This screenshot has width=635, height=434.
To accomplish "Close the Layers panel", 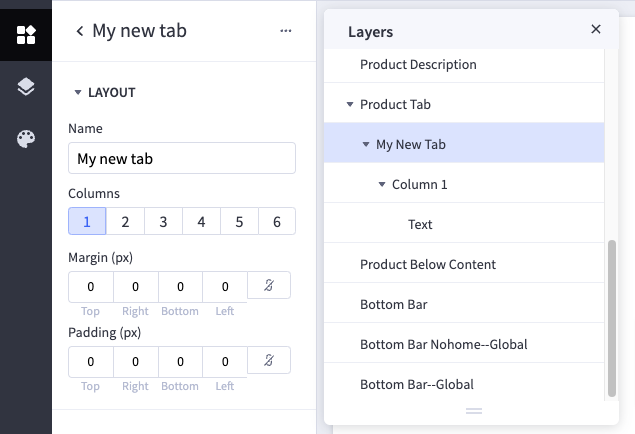I will [x=596, y=30].
